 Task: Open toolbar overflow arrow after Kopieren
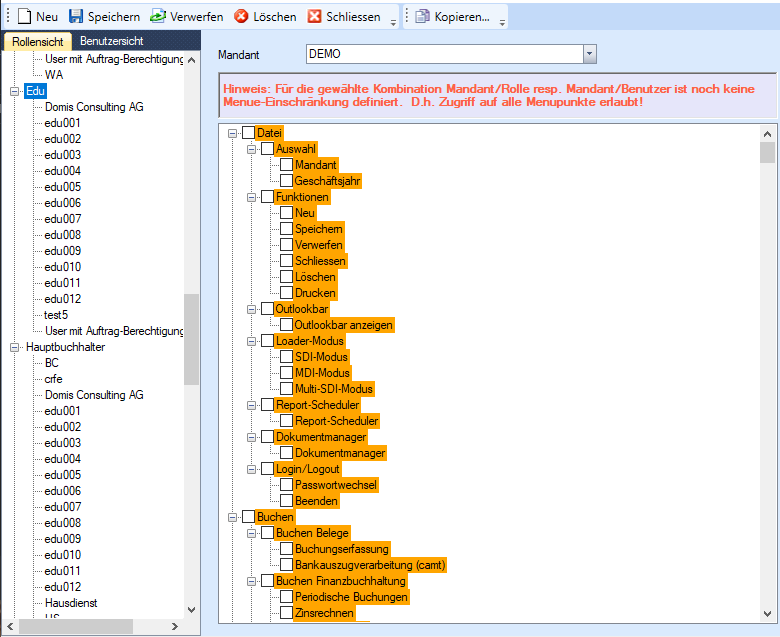pyautogui.click(x=502, y=20)
